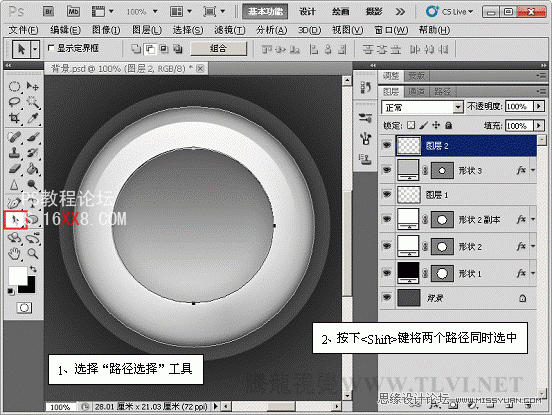Expand layer effects of 形状 1
The height and width of the screenshot is (415, 552).
(x=533, y=273)
